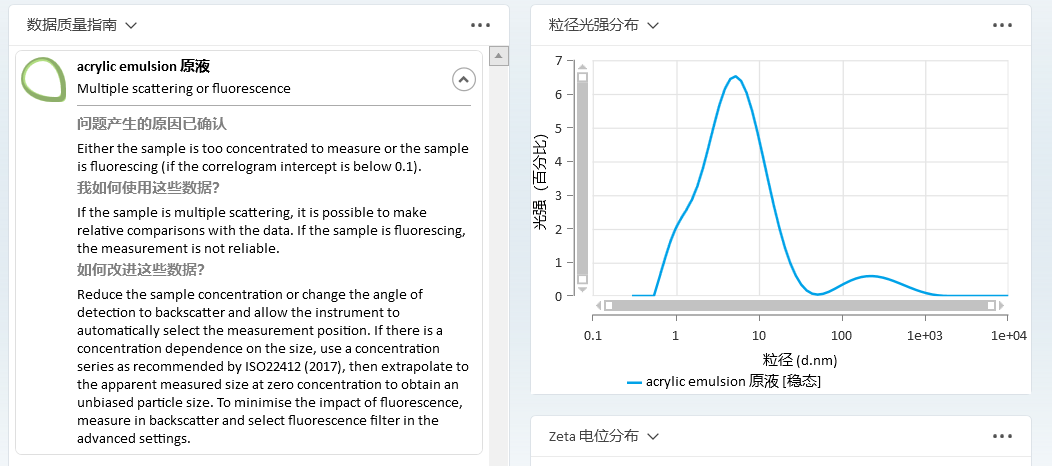Image resolution: width=1052 pixels, height=466 pixels.
Task: Click the bottom handle of vertical range slider
Action: click(582, 280)
